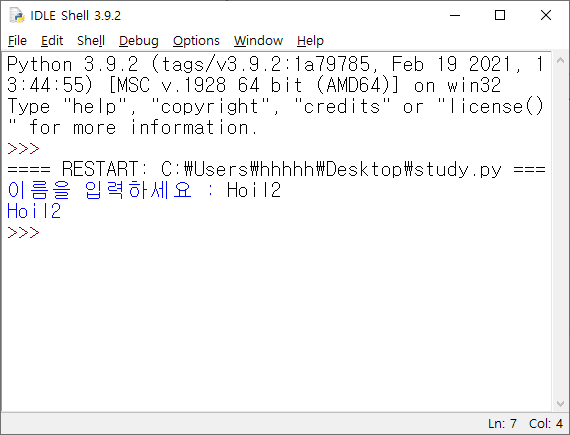Click the 'Python 3.9.2' version banner text
This screenshot has width=570, height=435.
(x=73, y=64)
